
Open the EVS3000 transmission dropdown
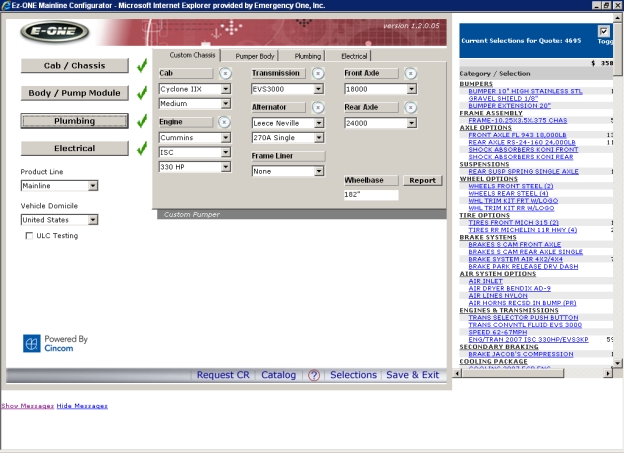318,89
